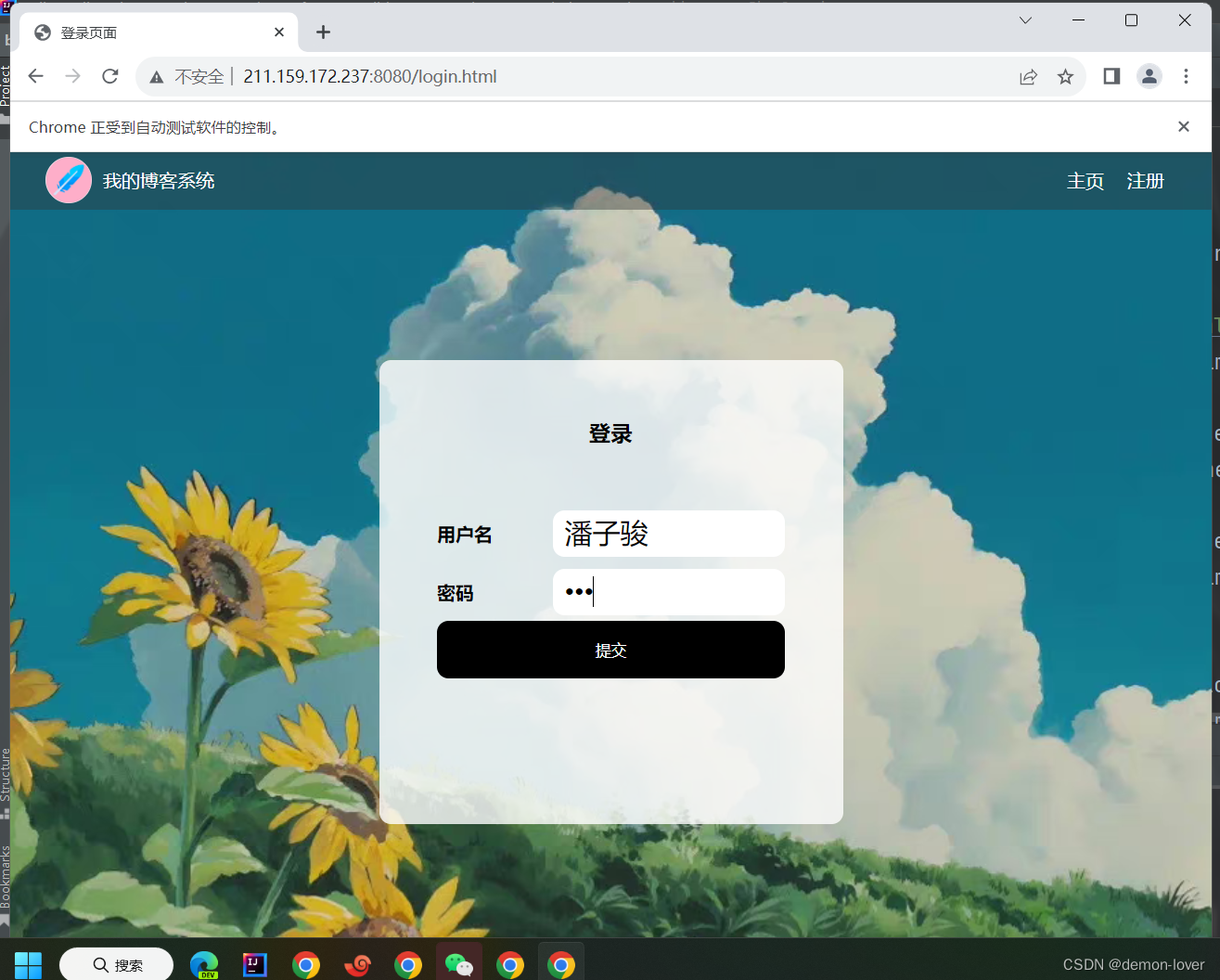Viewport: 1220px width, 980px height.
Task: Open the taskbar 搜索 box
Action: pyautogui.click(x=116, y=965)
